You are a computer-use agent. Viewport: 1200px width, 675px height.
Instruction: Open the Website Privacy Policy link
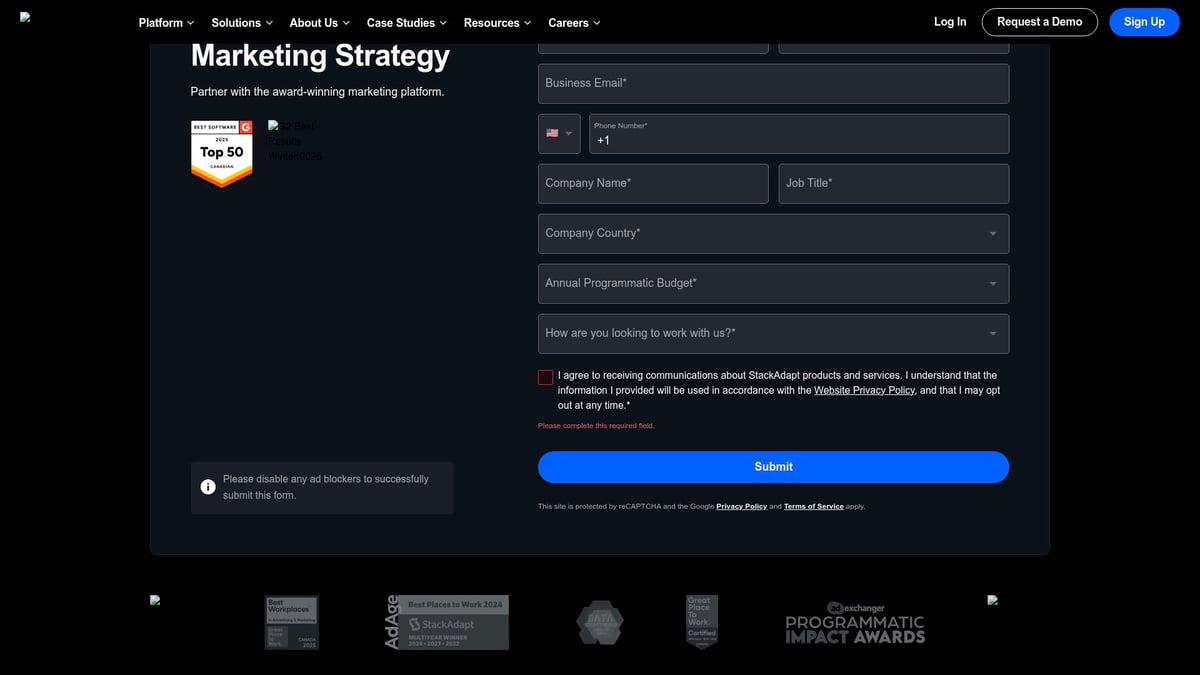[x=864, y=390]
